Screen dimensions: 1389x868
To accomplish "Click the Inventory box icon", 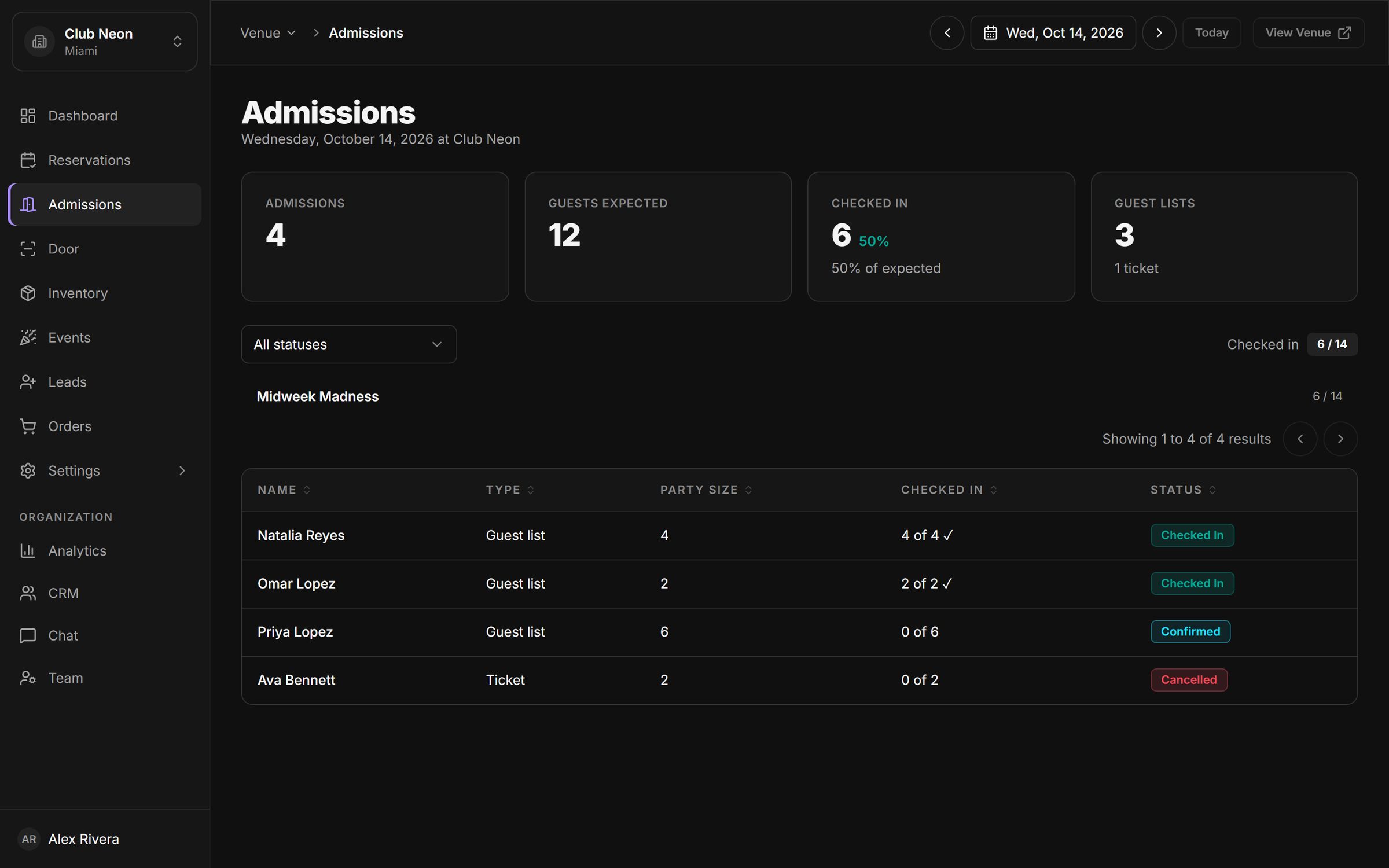I will pyautogui.click(x=28, y=293).
